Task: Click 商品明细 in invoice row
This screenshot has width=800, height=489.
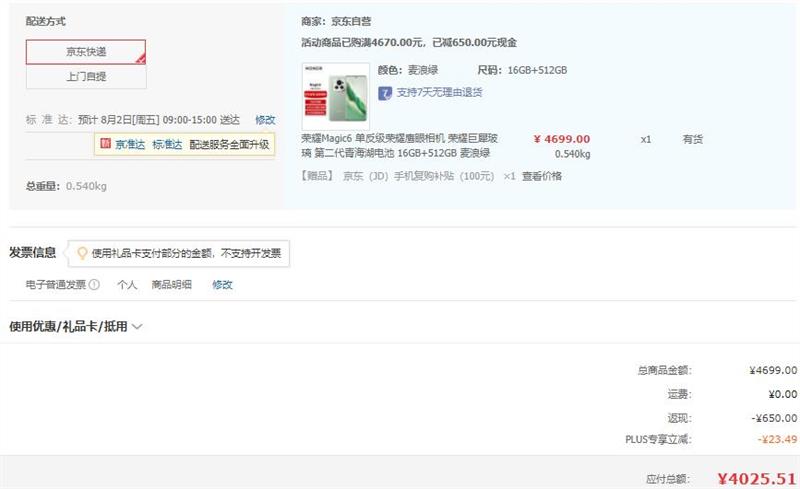Action: coord(171,285)
